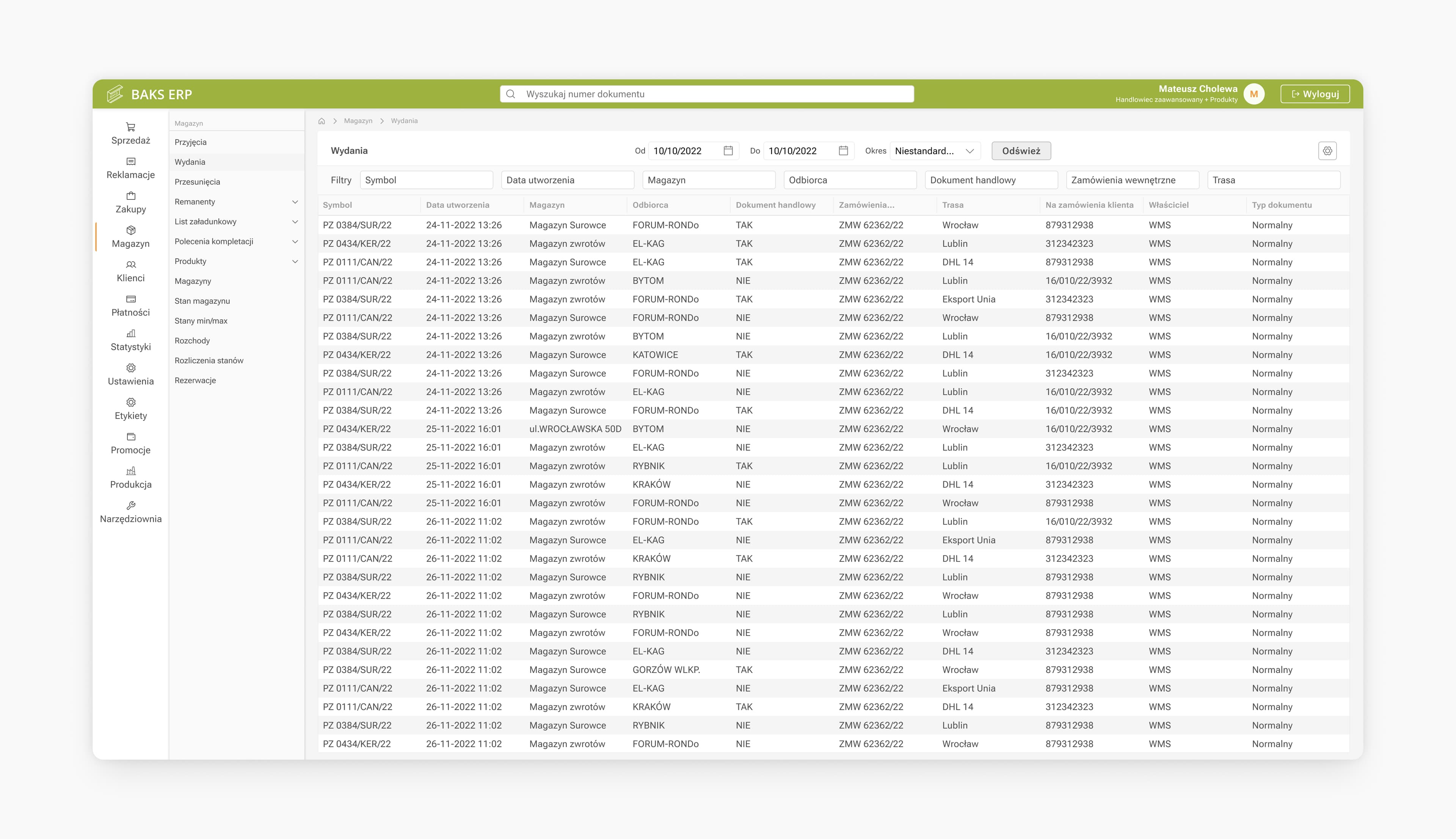Click the Magazyn breadcrumb link
This screenshot has height=839, width=1456.
coord(358,121)
